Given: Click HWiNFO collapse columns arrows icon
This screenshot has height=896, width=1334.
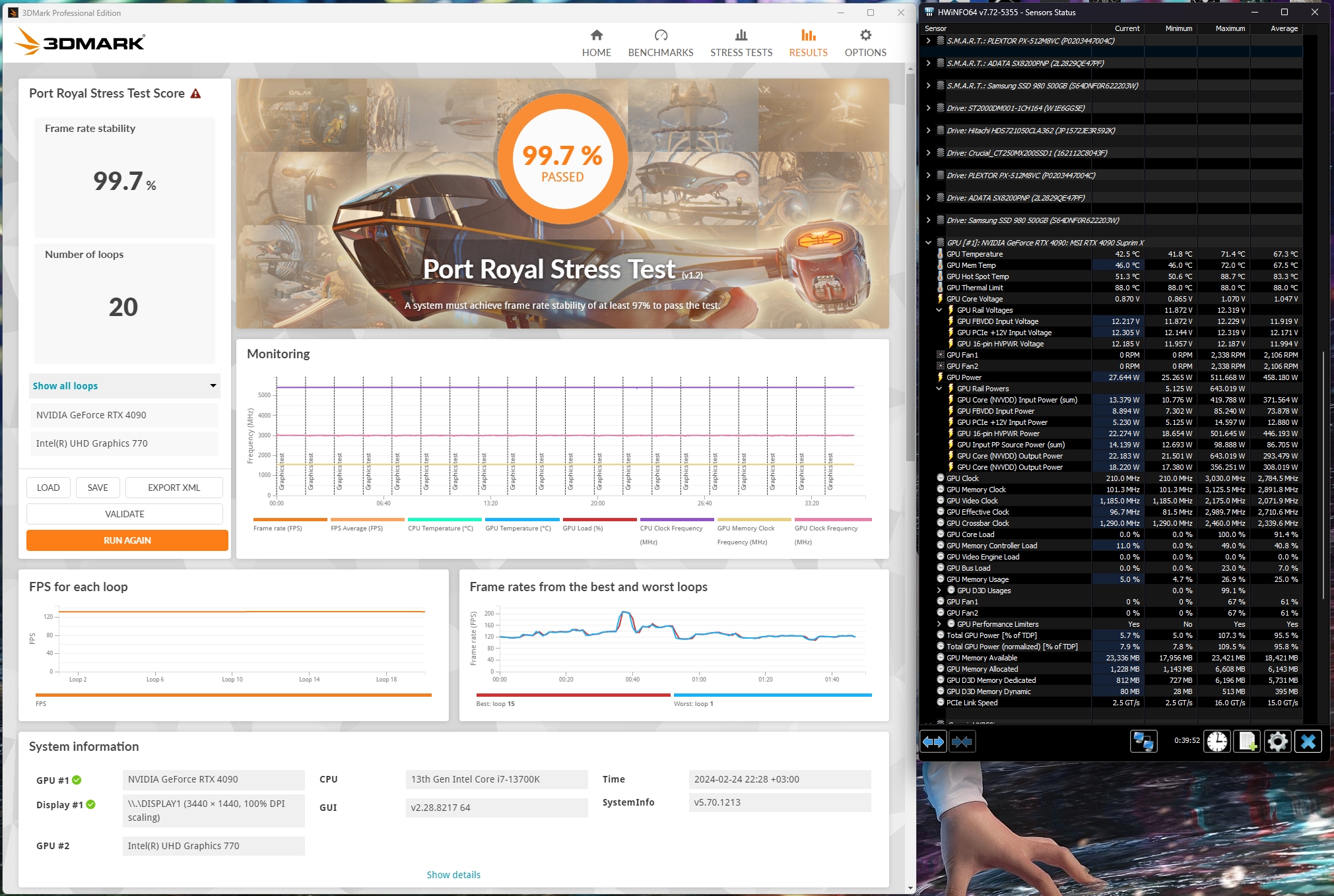Looking at the screenshot, I should [962, 742].
